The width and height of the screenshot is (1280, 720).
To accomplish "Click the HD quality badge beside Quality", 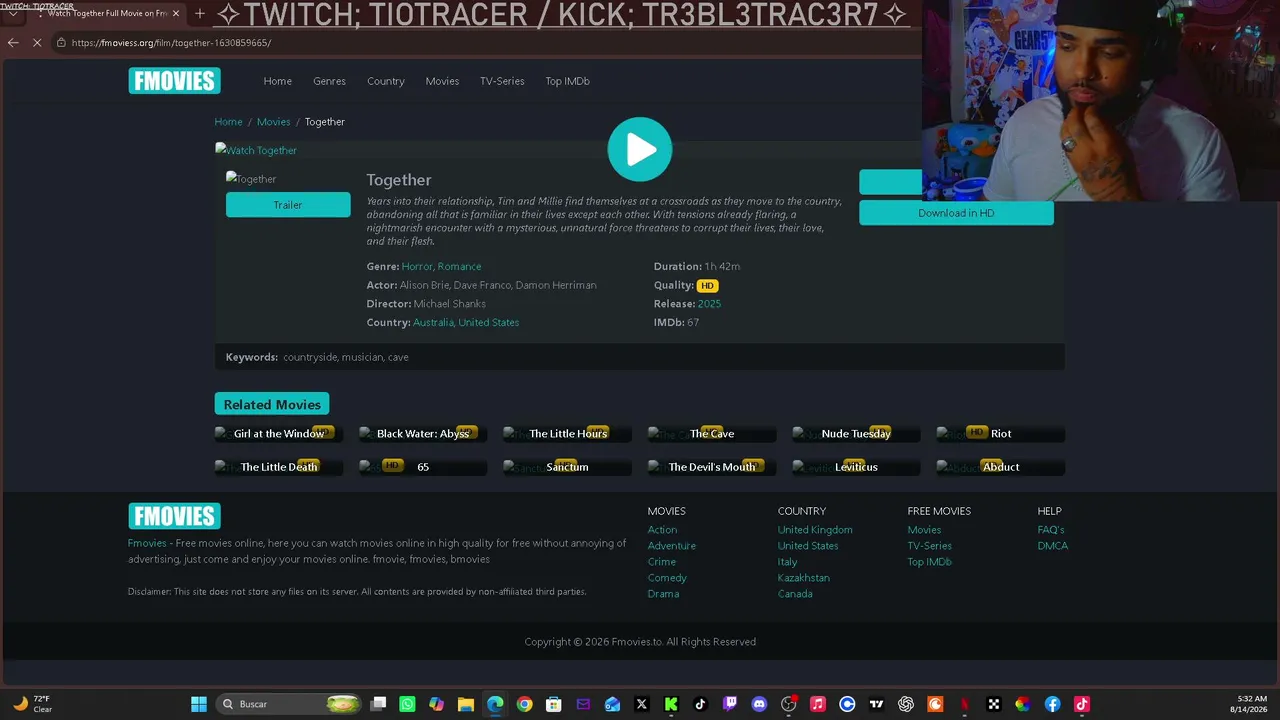I will coord(707,286).
